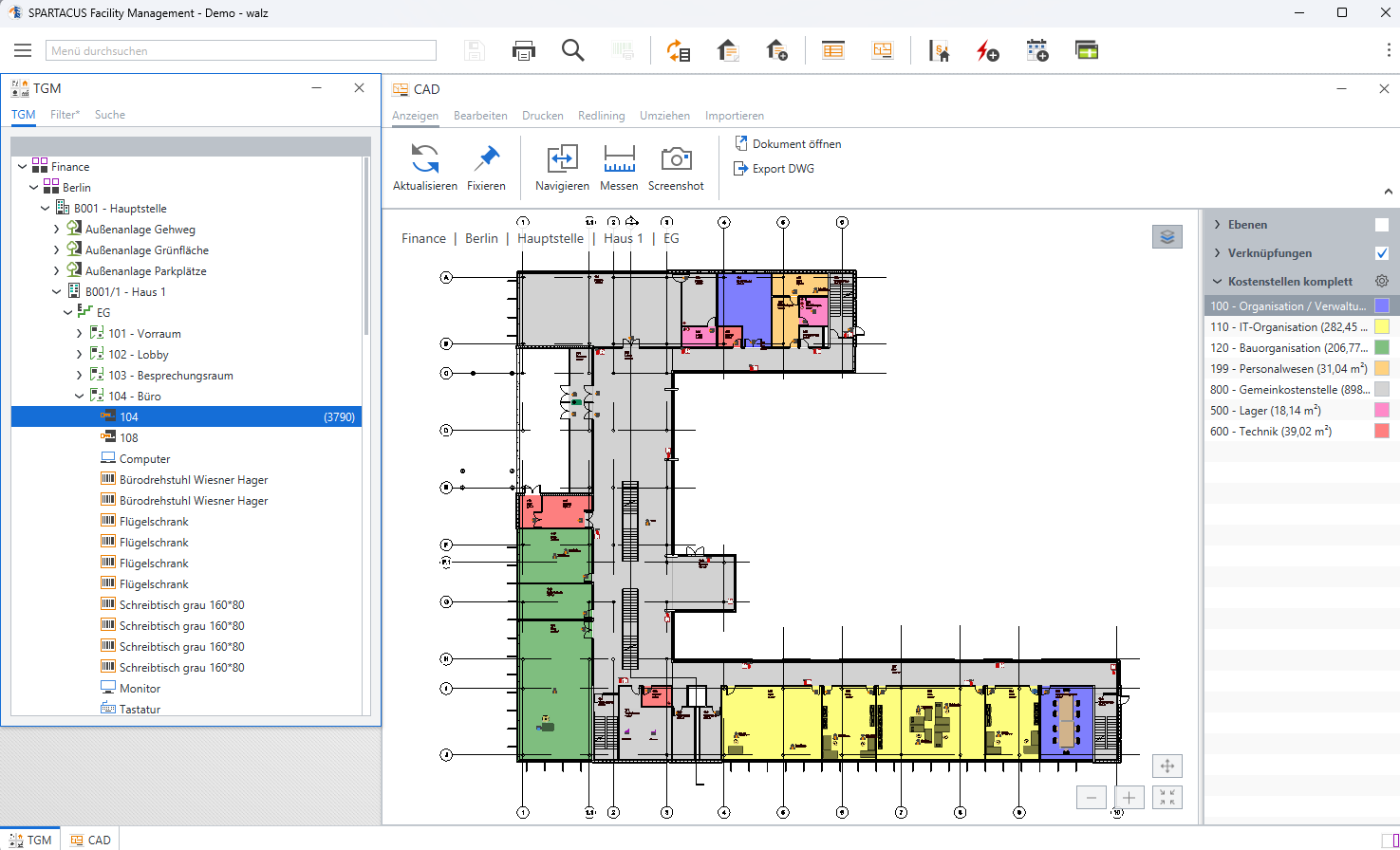1400x850 pixels.
Task: Select the Navigieren tool
Action: (562, 159)
